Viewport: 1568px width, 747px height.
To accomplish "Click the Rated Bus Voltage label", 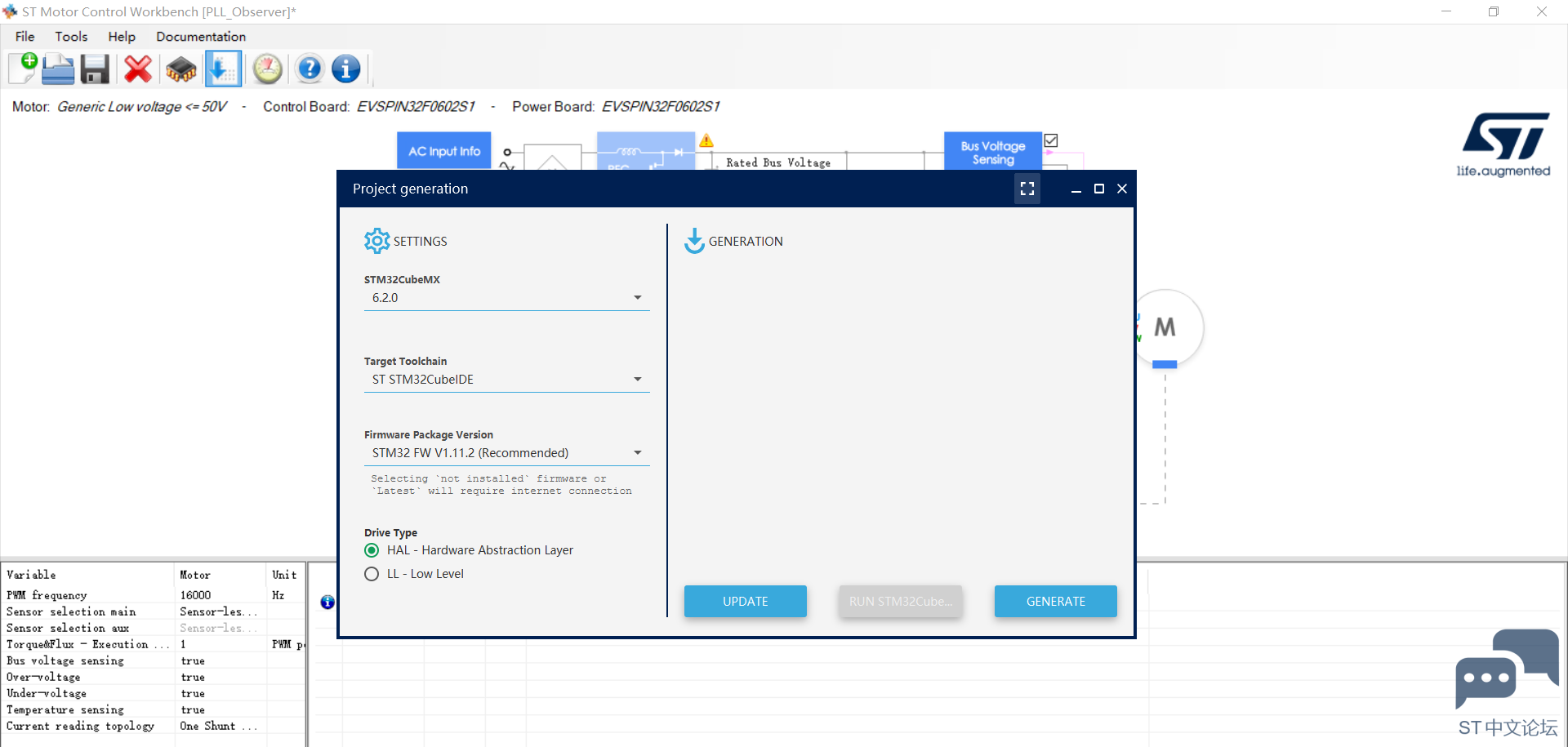I will pos(778,162).
